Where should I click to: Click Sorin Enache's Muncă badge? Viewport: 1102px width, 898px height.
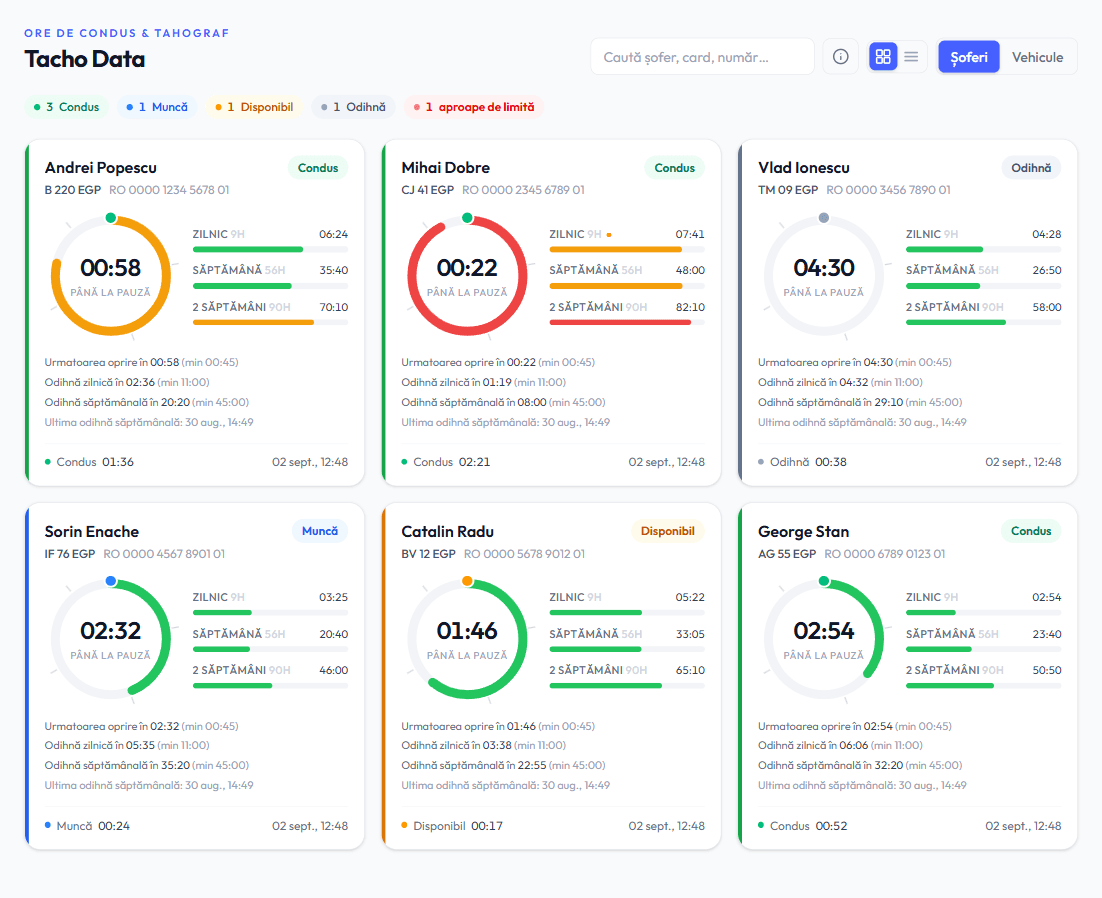click(320, 531)
